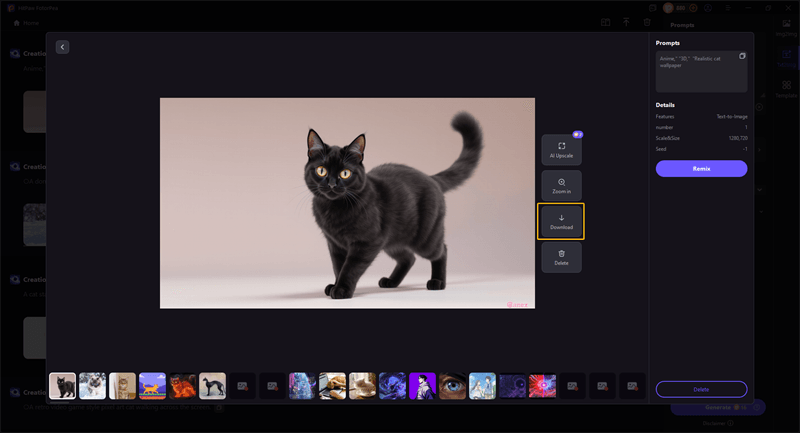Copy the prompt text using copy icon
The image size is (800, 433).
[x=742, y=56]
